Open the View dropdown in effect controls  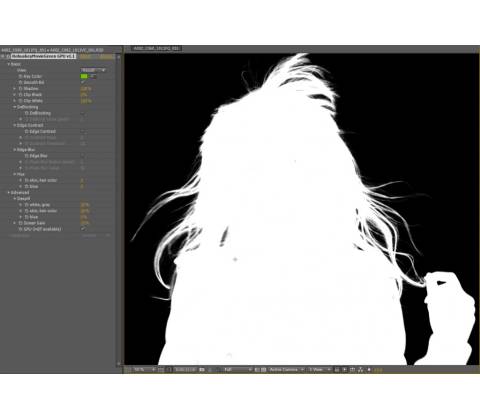tap(93, 70)
